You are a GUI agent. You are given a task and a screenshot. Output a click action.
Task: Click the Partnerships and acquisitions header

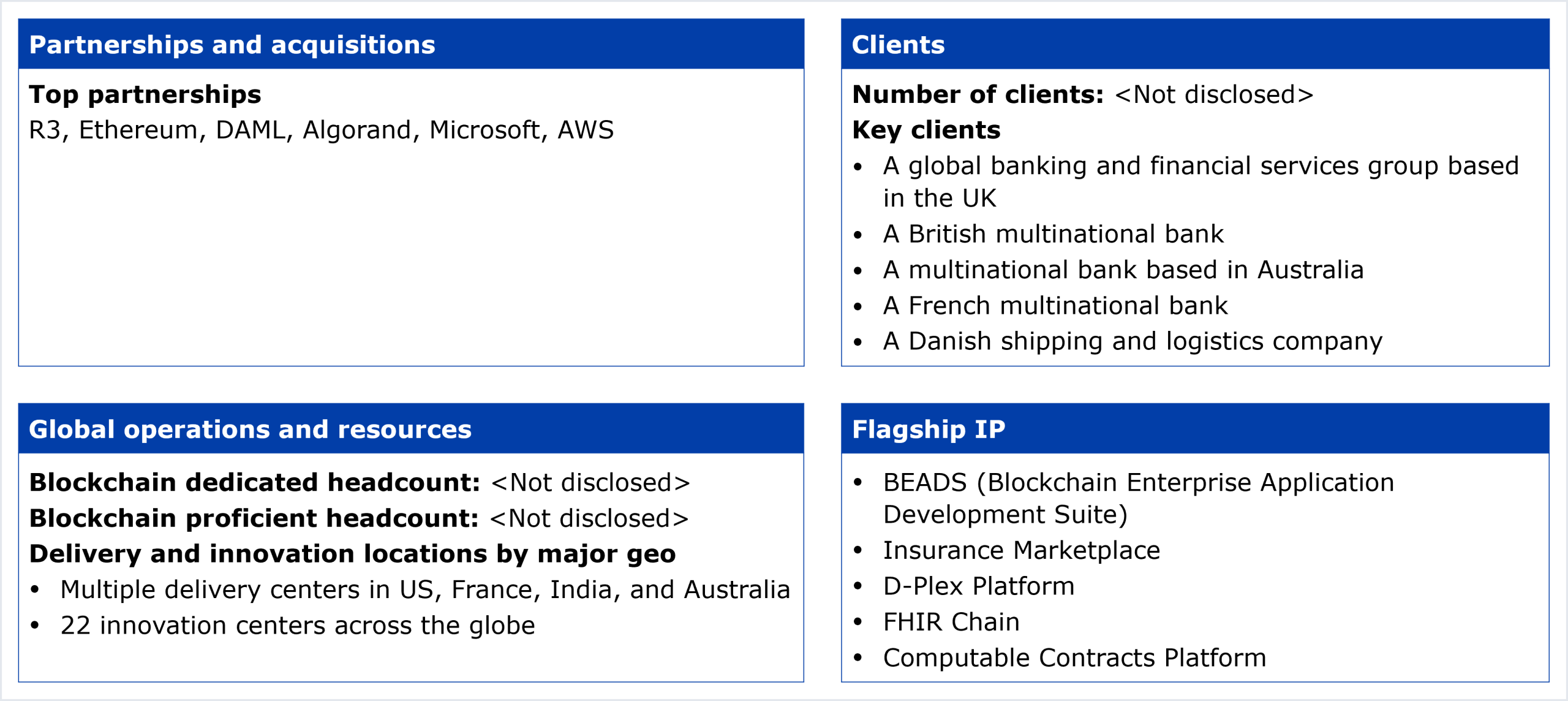point(232,45)
